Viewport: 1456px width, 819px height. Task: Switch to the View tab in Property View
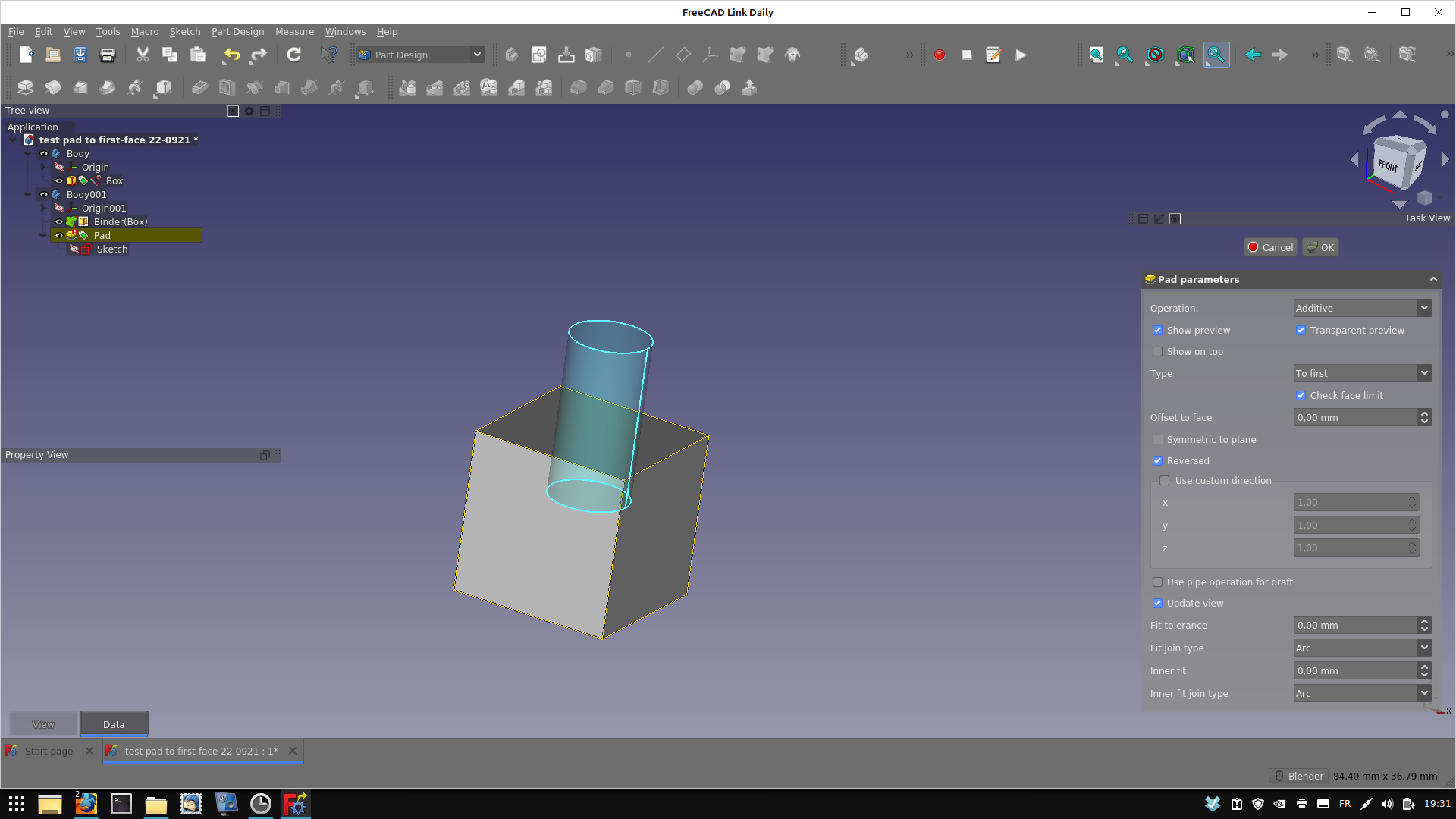pyautogui.click(x=43, y=724)
